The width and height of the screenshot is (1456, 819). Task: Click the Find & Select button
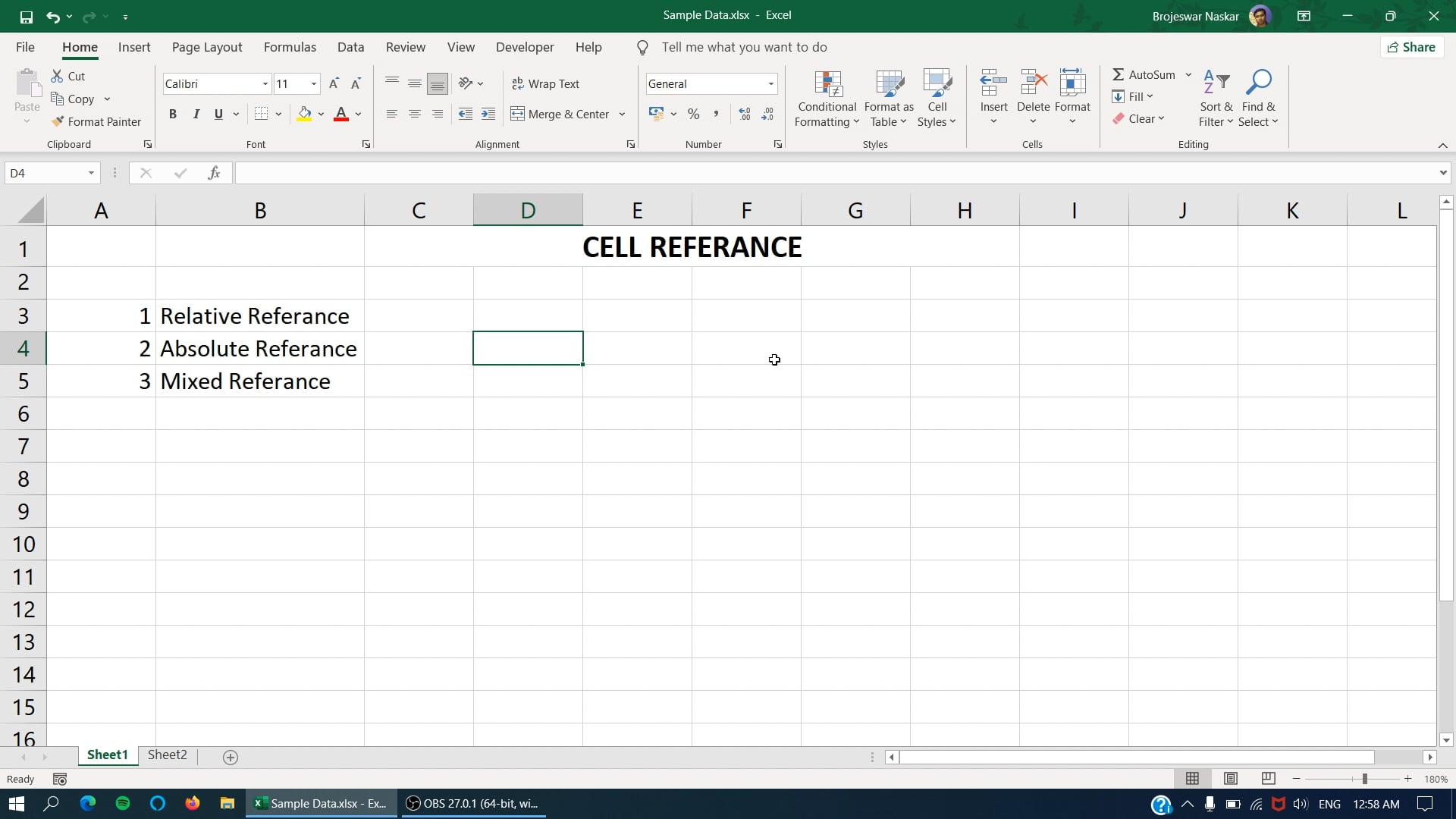(1258, 99)
